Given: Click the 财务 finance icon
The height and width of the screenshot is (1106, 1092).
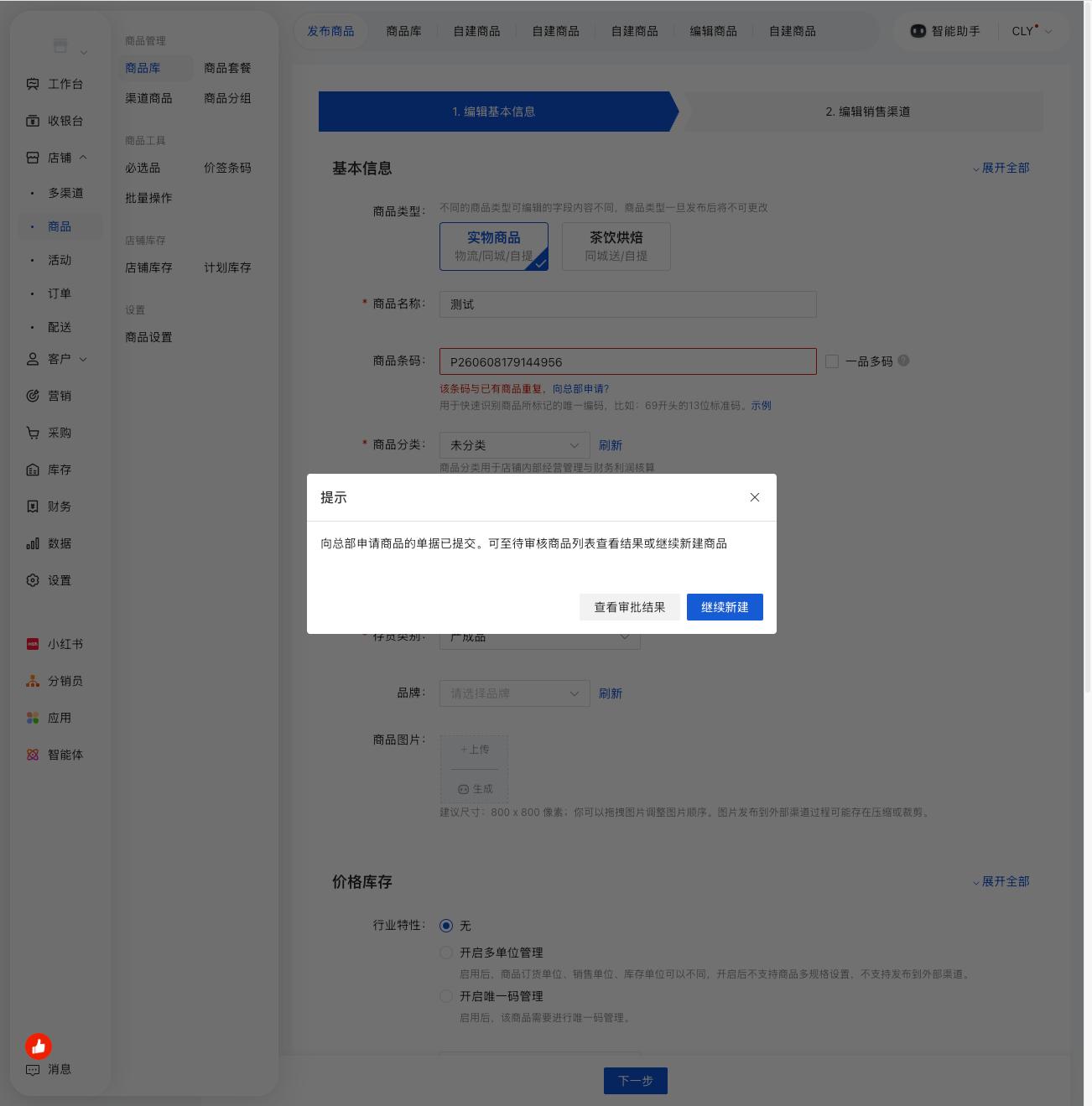Looking at the screenshot, I should (33, 506).
